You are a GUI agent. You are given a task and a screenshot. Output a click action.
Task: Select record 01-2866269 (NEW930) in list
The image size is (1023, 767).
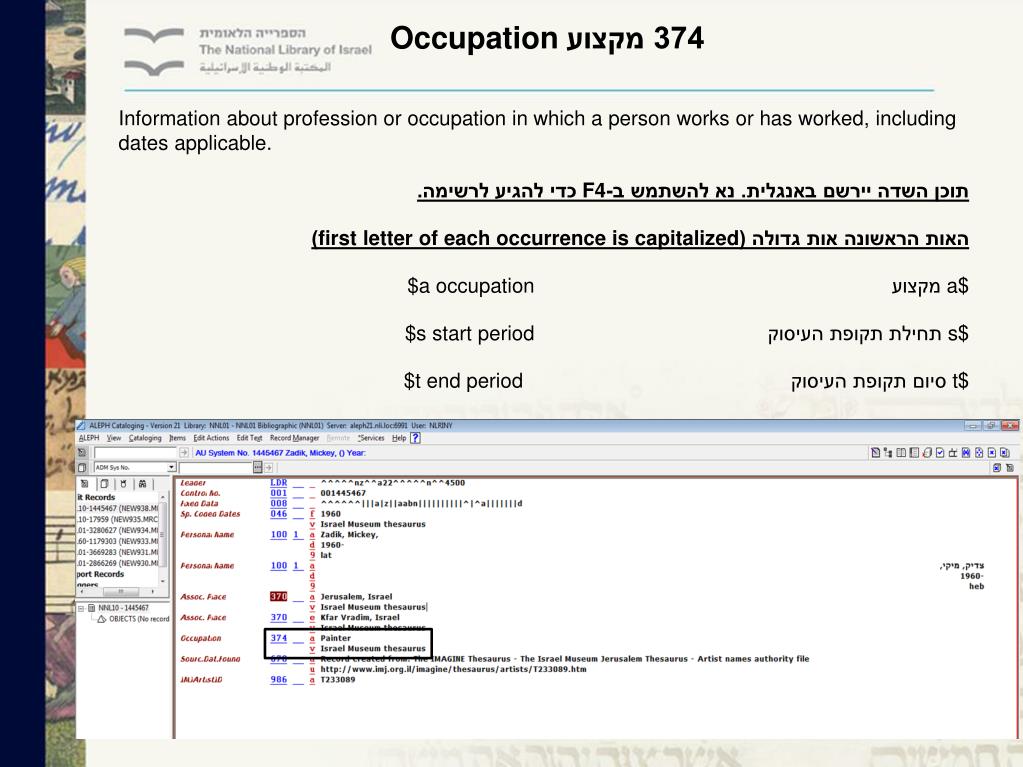pyautogui.click(x=117, y=563)
